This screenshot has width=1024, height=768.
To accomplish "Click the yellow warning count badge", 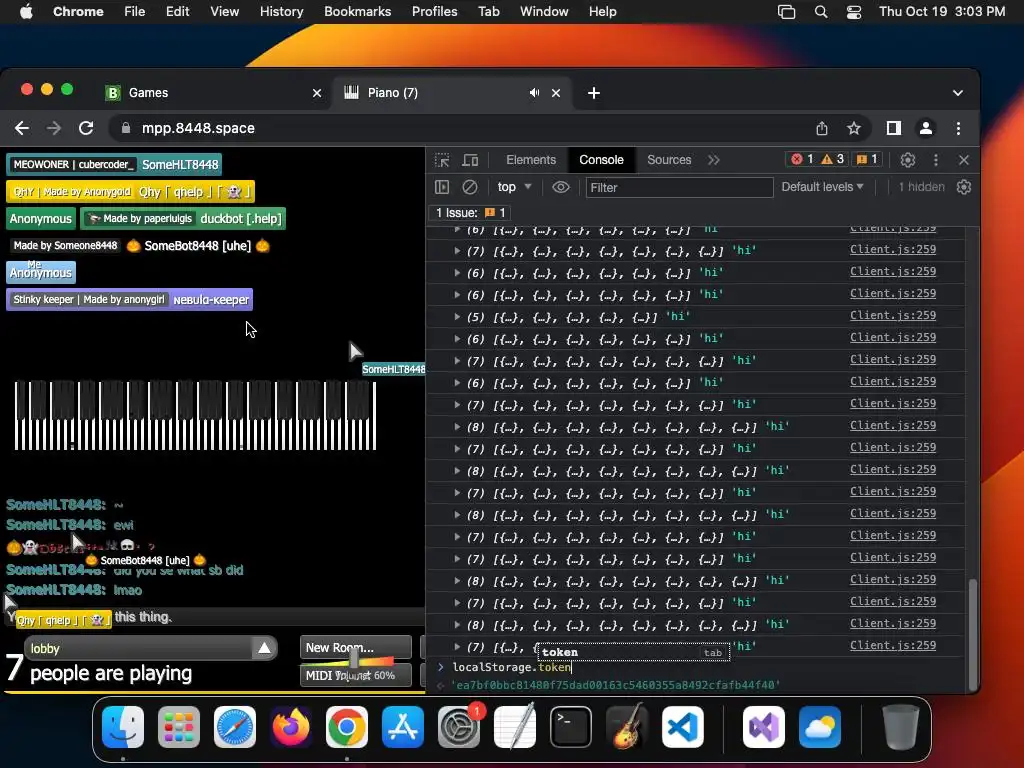I will (833, 159).
